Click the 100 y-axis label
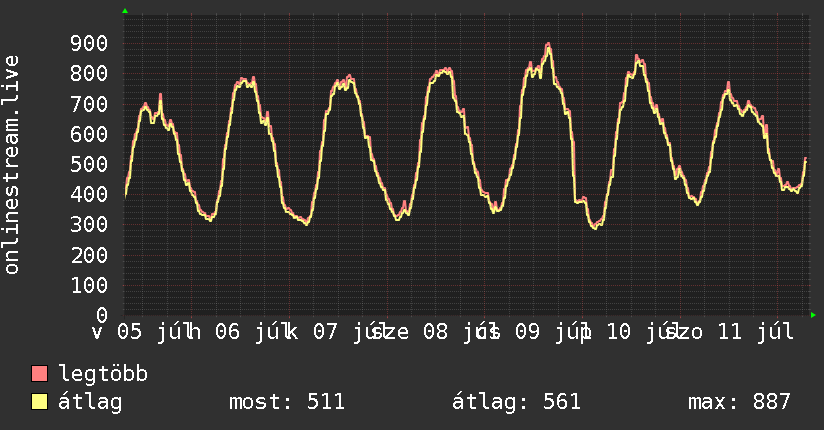This screenshot has width=824, height=430. click(x=89, y=285)
